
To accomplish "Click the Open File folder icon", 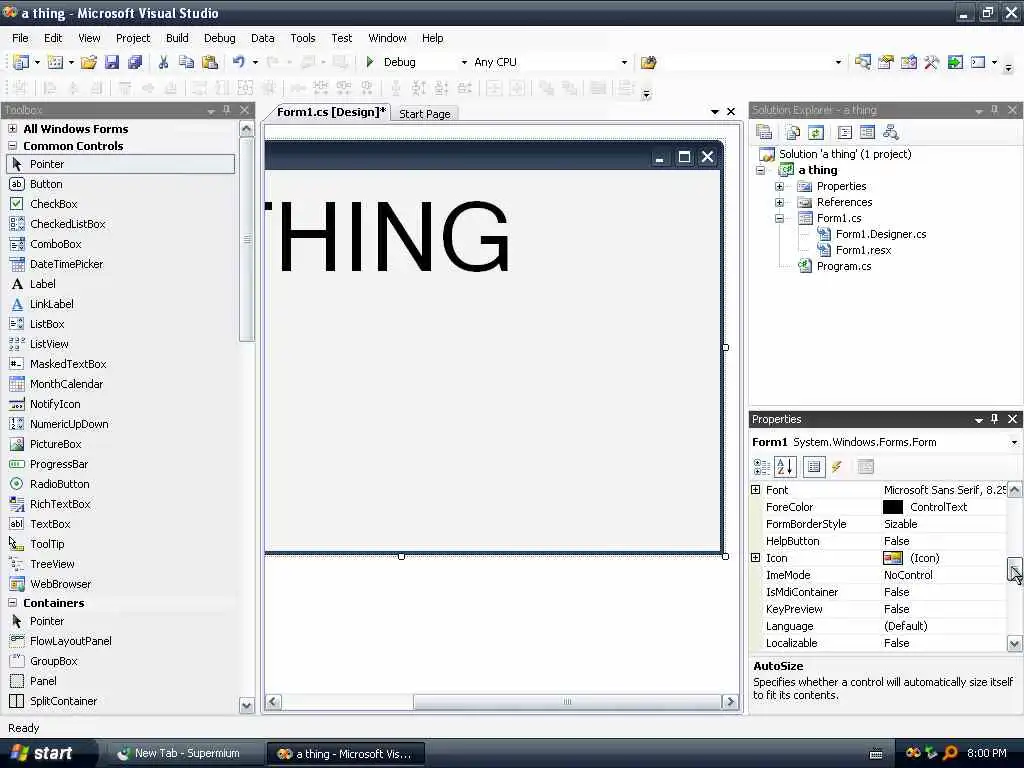I will (89, 62).
